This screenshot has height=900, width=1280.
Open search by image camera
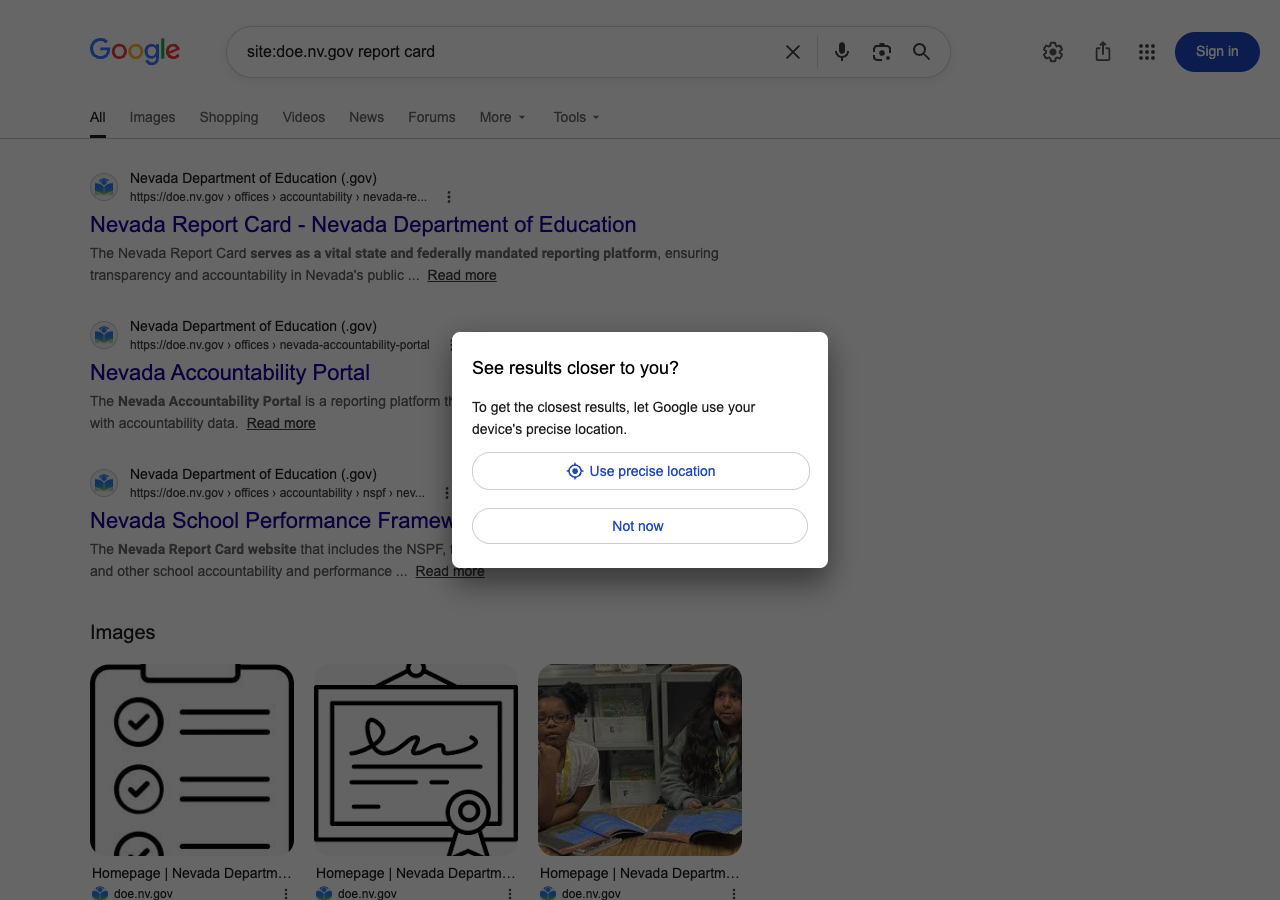(881, 52)
